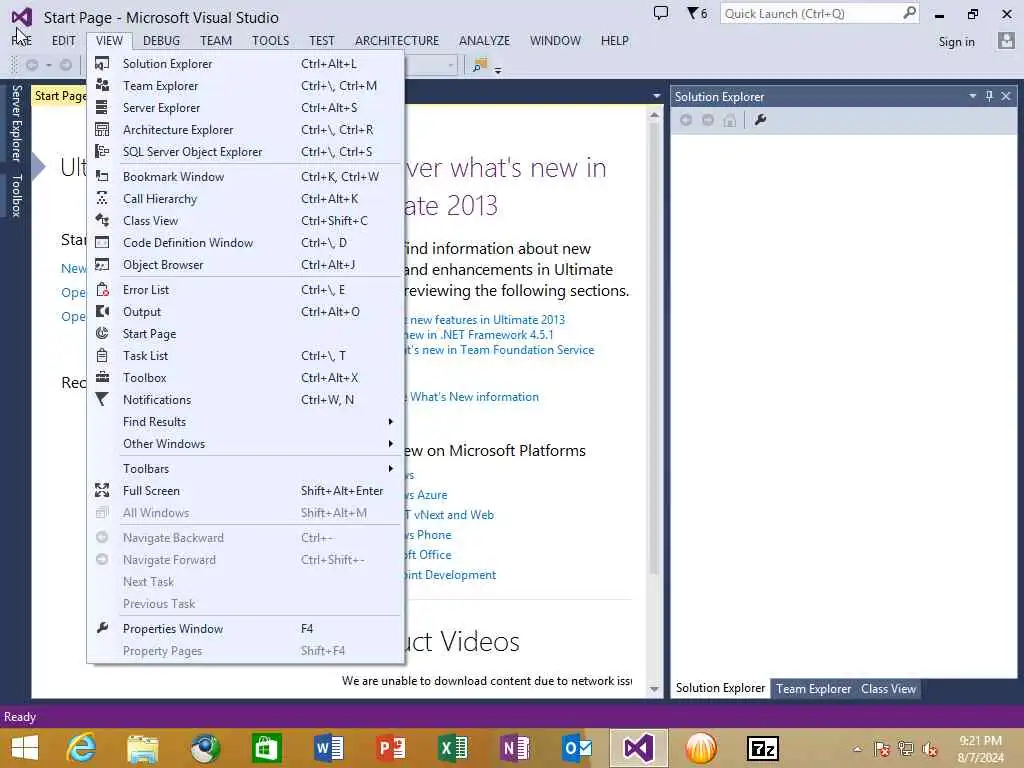This screenshot has width=1024, height=768.
Task: Expand the Other Windows submenu
Action: (391, 444)
